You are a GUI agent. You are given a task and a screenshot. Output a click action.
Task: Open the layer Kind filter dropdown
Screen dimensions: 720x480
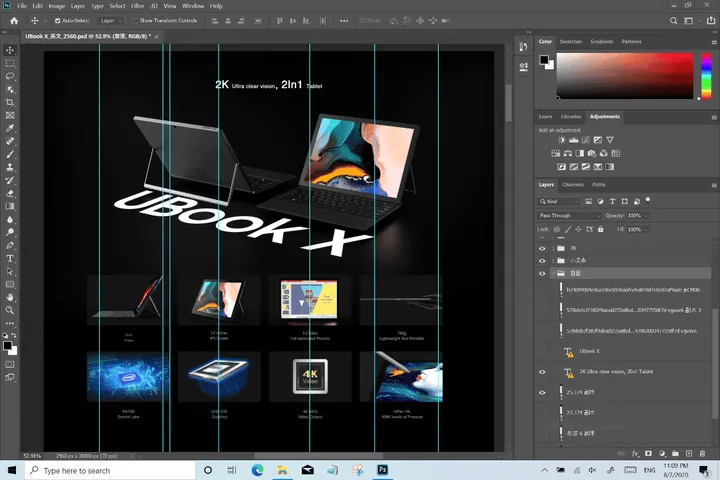559,201
